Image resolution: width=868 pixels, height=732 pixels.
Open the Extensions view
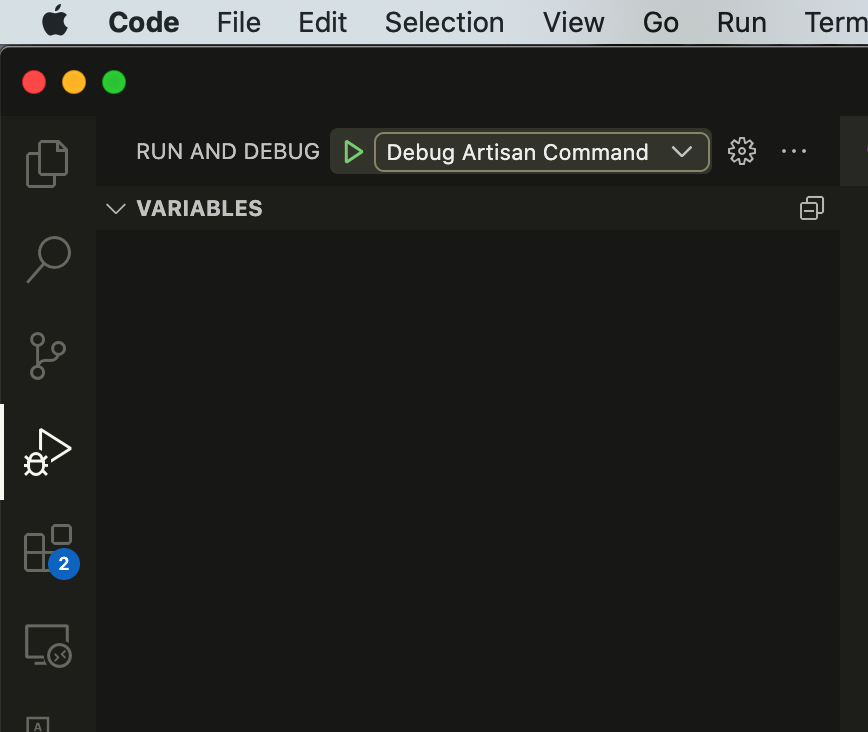pyautogui.click(x=47, y=547)
